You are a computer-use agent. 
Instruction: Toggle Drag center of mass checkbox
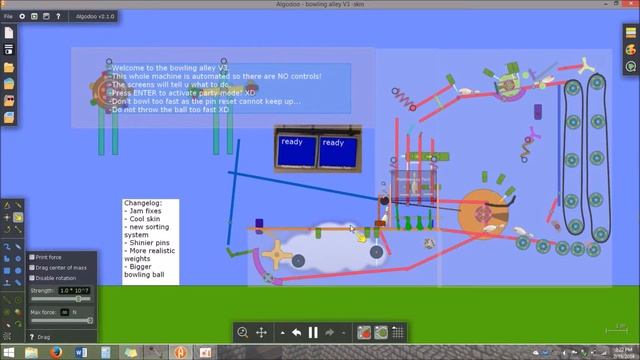(x=32, y=268)
